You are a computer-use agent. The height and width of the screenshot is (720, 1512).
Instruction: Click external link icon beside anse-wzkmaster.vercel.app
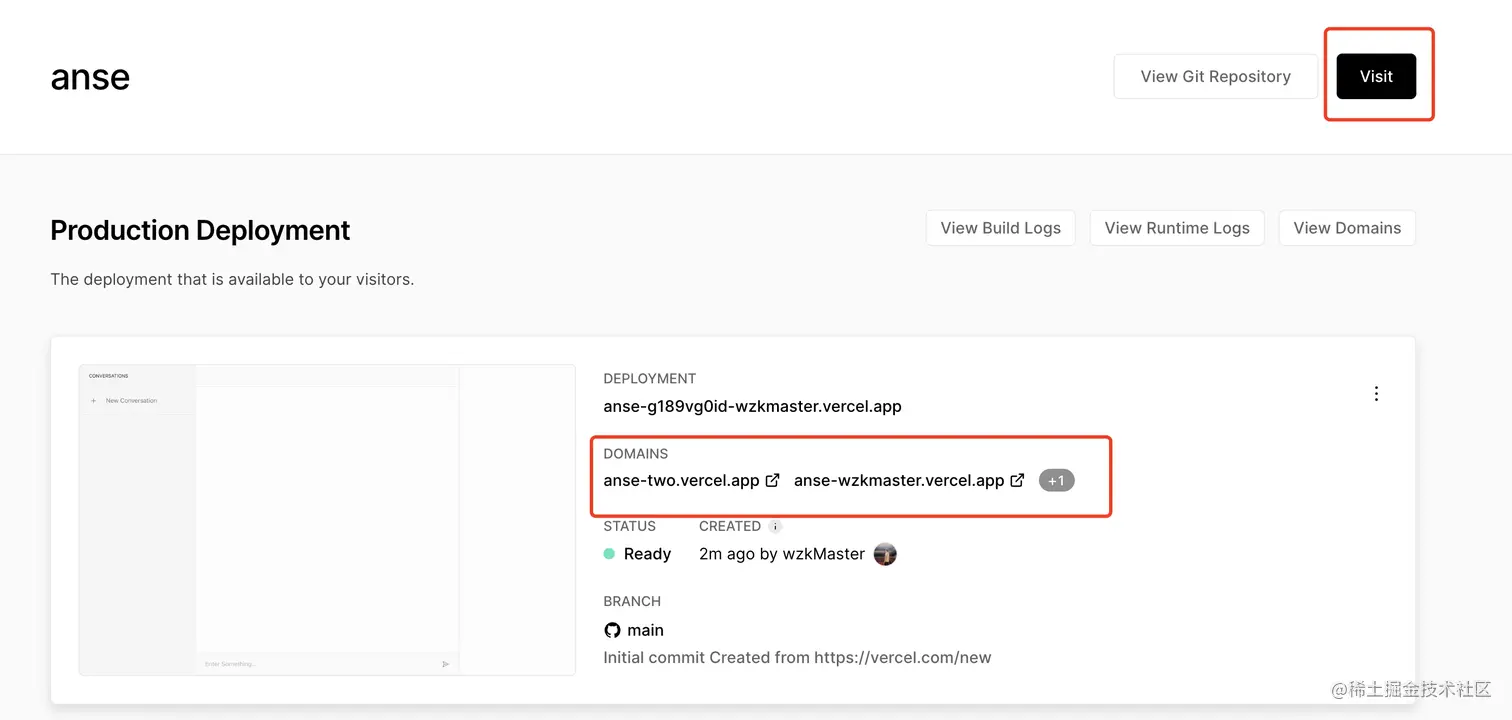[x=1017, y=480]
